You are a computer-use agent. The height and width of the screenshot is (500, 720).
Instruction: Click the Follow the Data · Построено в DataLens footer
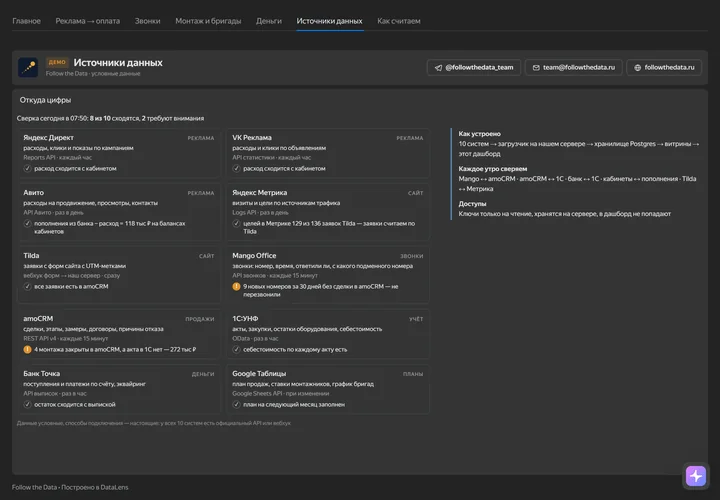70,487
